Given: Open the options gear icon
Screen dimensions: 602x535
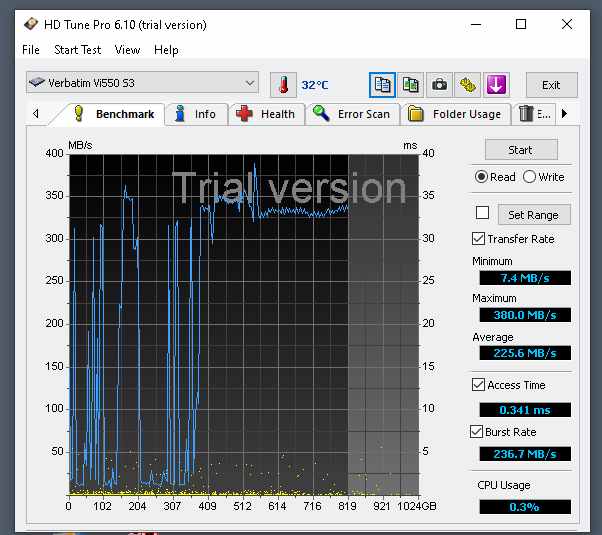Looking at the screenshot, I should (x=467, y=84).
